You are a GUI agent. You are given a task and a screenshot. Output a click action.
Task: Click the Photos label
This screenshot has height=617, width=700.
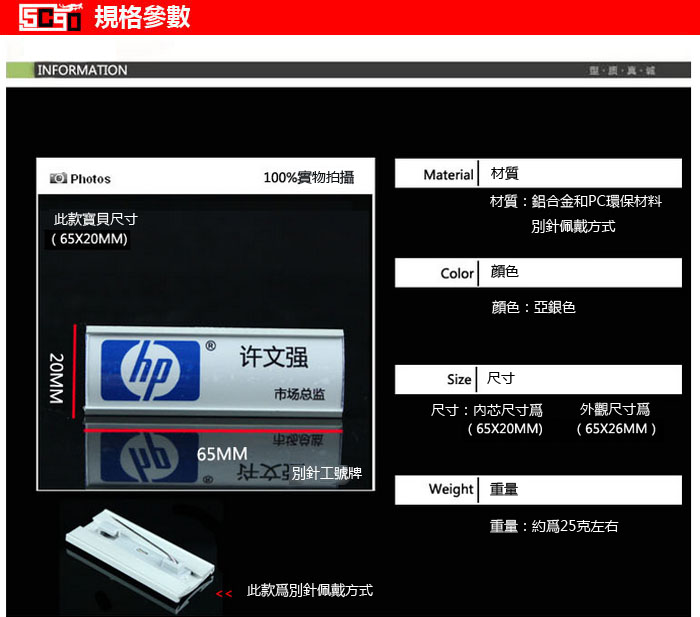[91, 179]
